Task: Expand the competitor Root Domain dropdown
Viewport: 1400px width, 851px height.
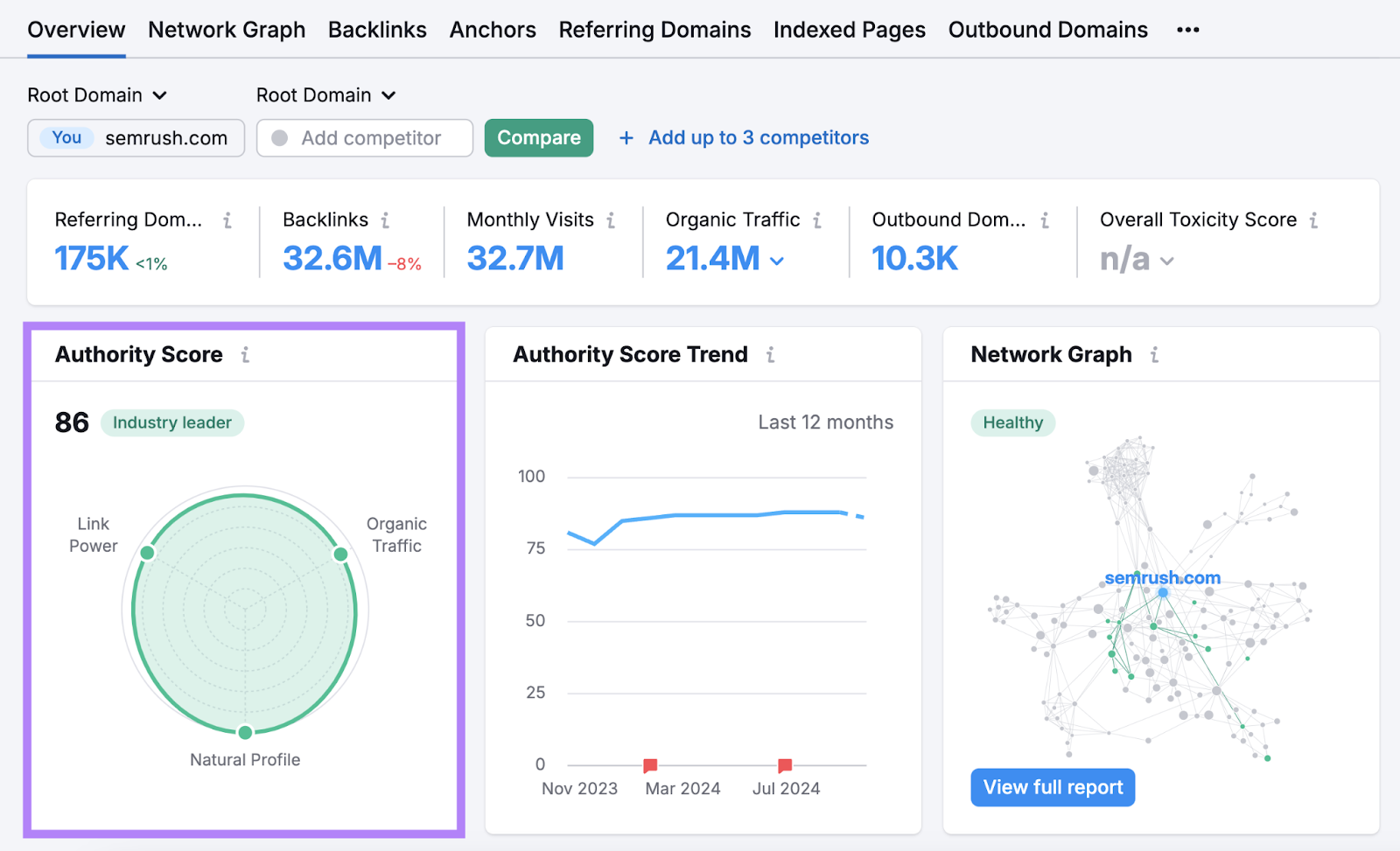Action: pyautogui.click(x=325, y=95)
